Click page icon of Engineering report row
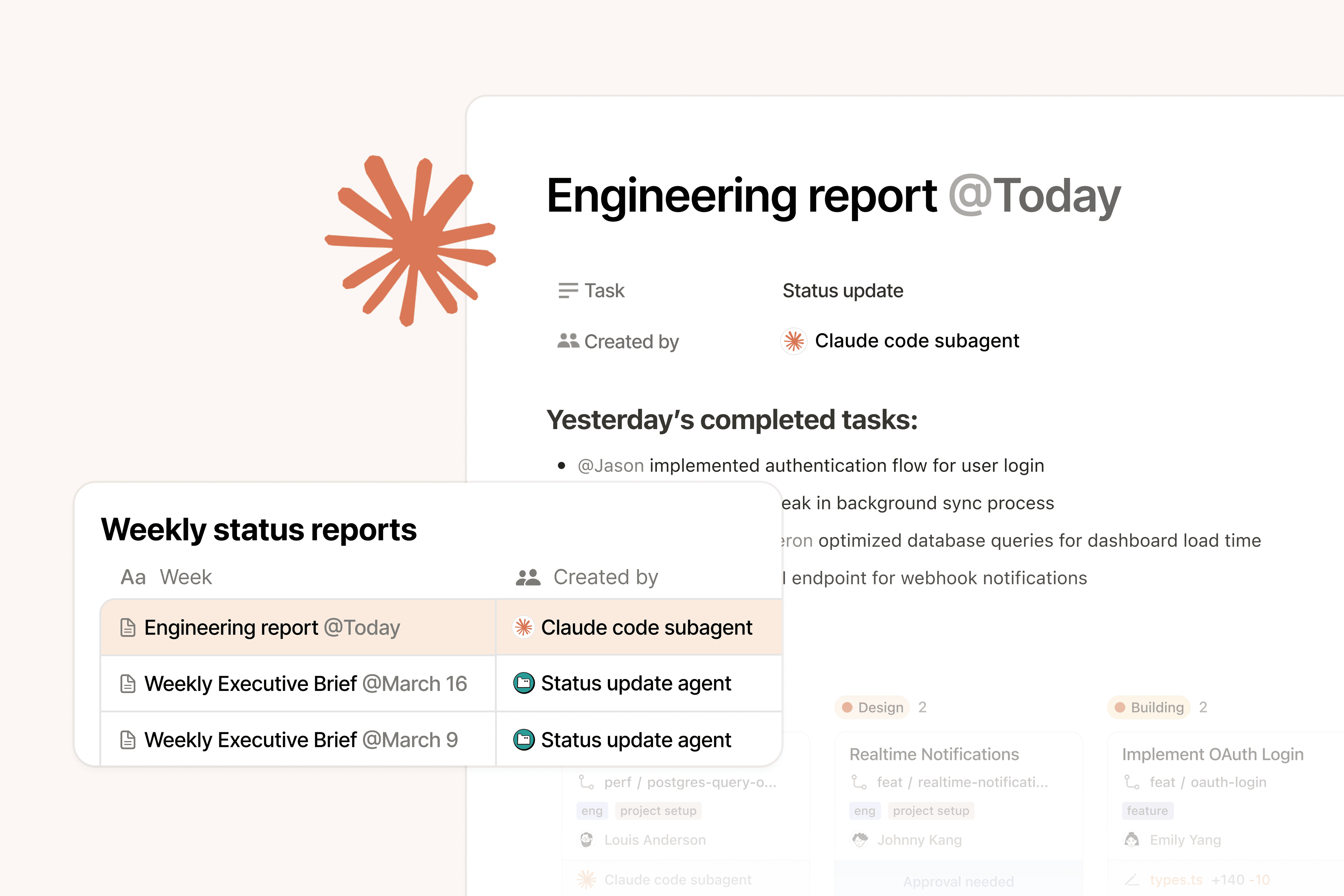The image size is (1344, 896). [128, 628]
